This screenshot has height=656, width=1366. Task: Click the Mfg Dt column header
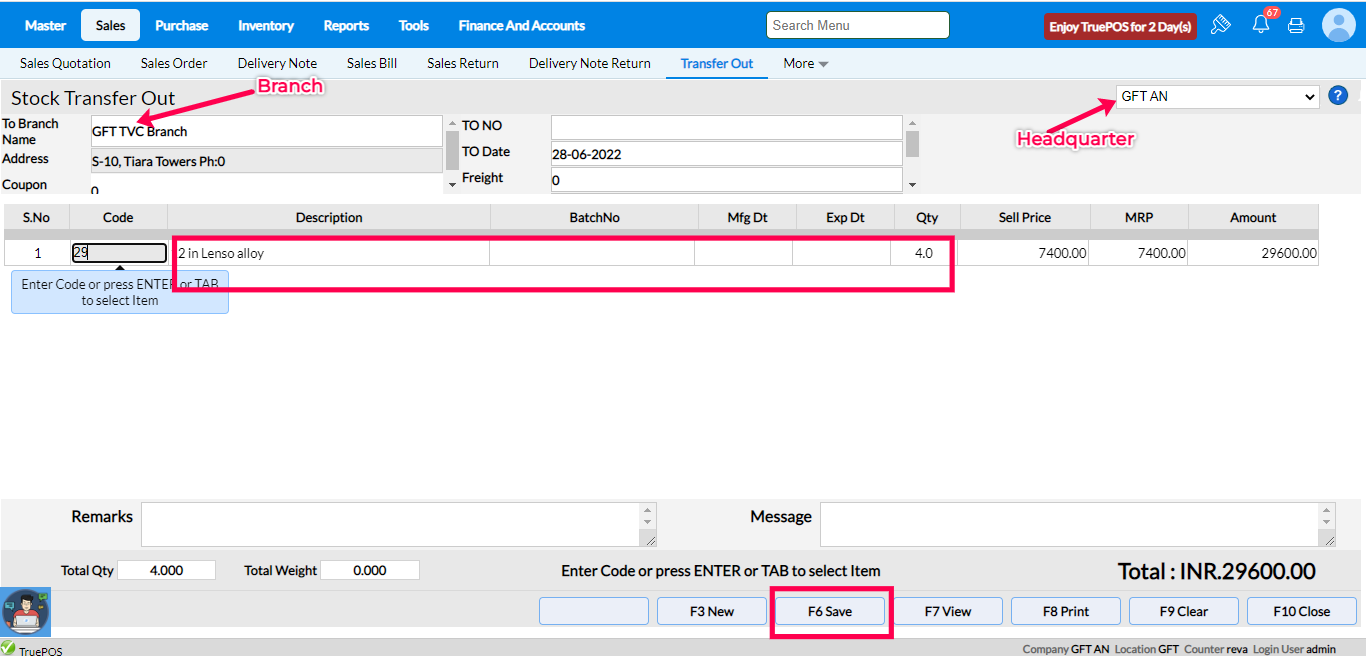(747, 217)
